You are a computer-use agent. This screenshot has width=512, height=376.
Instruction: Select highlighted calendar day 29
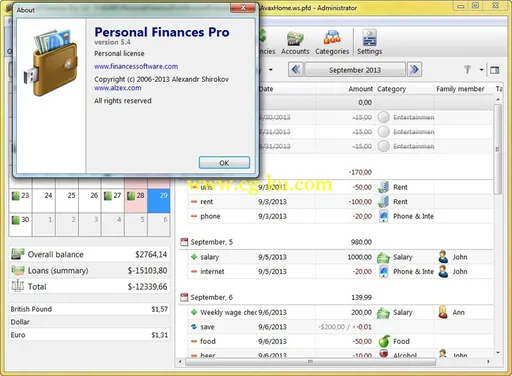[x=159, y=200]
